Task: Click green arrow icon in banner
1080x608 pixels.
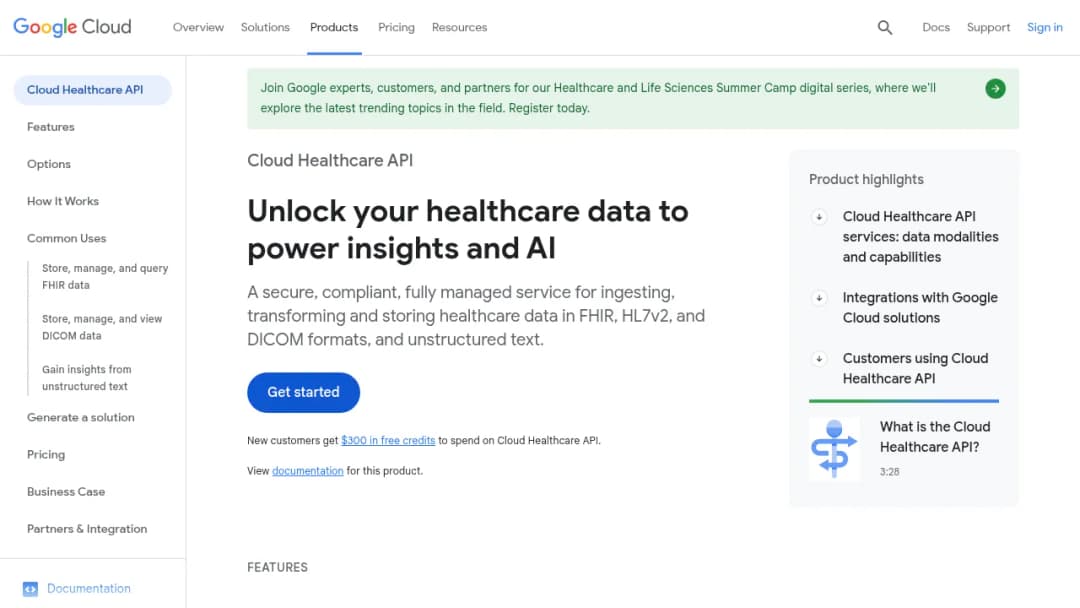Action: (995, 88)
